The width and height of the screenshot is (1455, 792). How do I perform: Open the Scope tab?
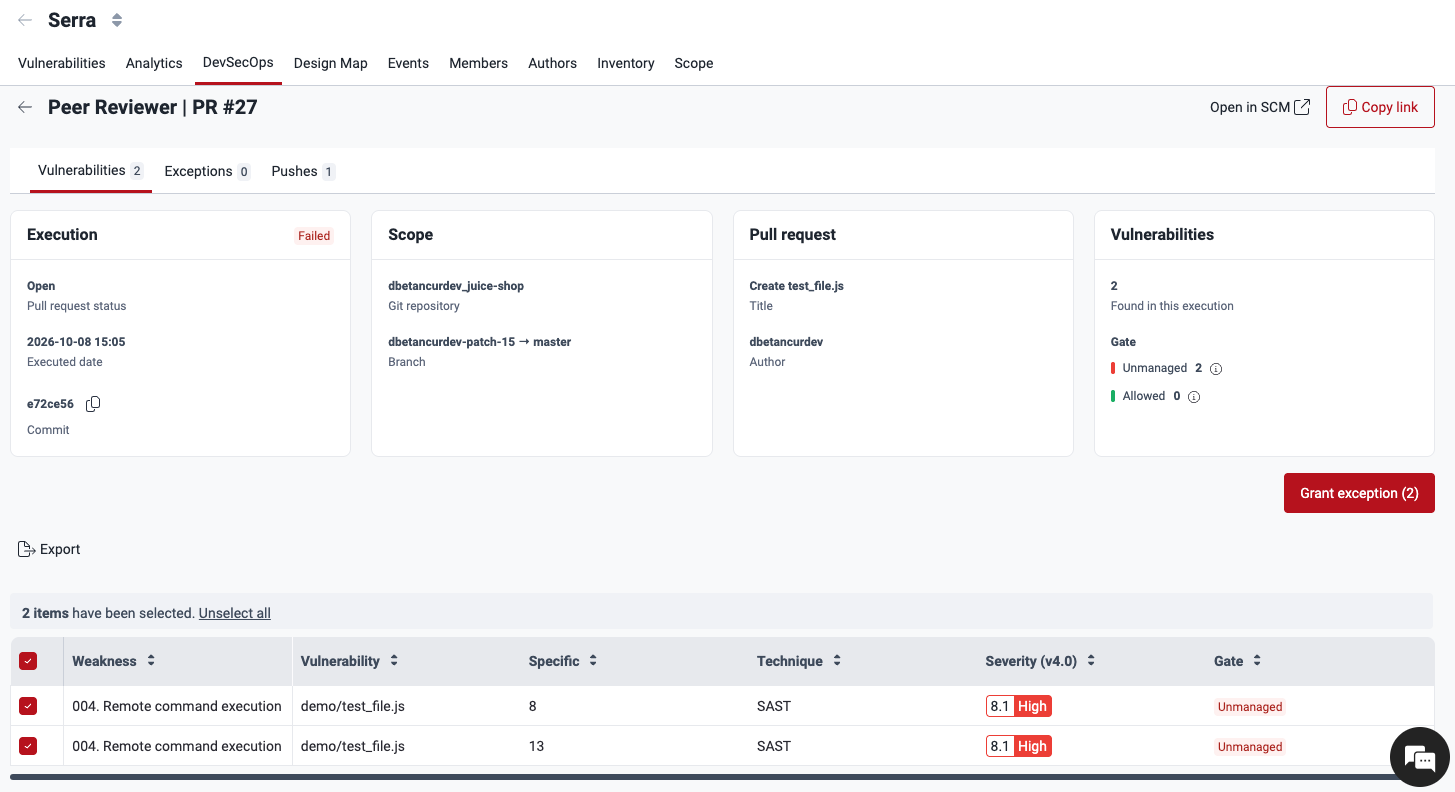pyautogui.click(x=694, y=63)
